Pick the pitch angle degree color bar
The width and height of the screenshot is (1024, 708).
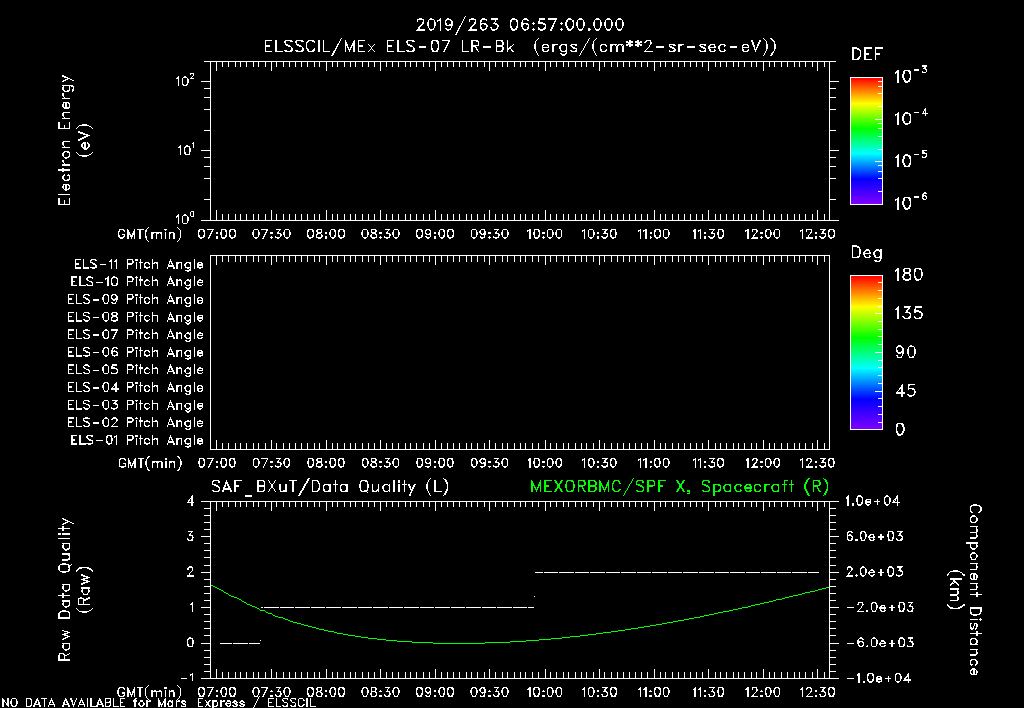[866, 353]
